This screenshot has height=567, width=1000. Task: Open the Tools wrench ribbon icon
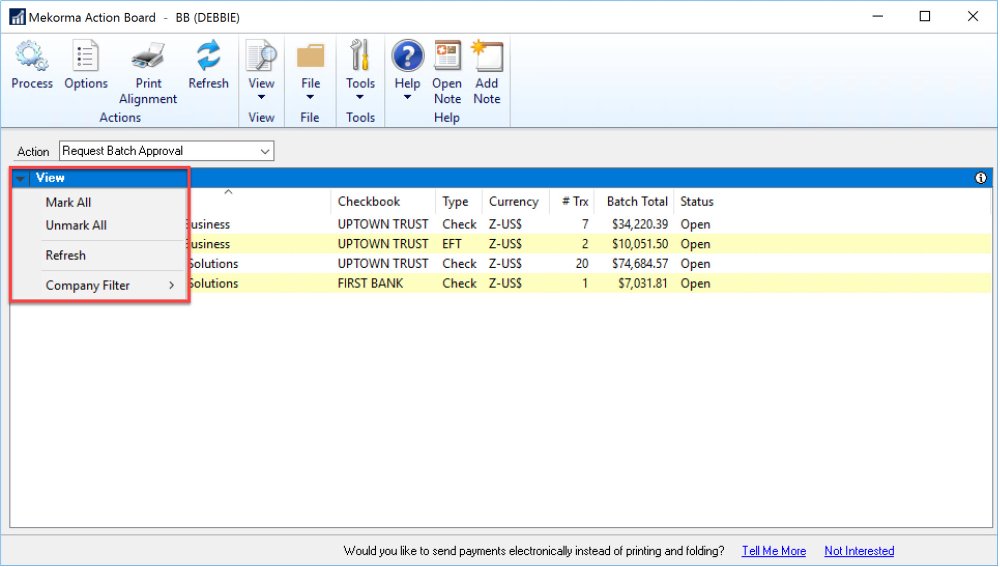pos(360,56)
